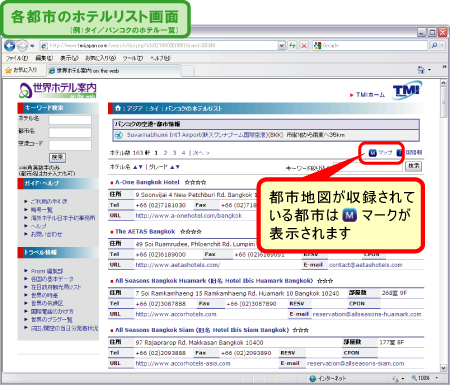Click the green Refresh page icon
The image size is (450, 385).
292,45
